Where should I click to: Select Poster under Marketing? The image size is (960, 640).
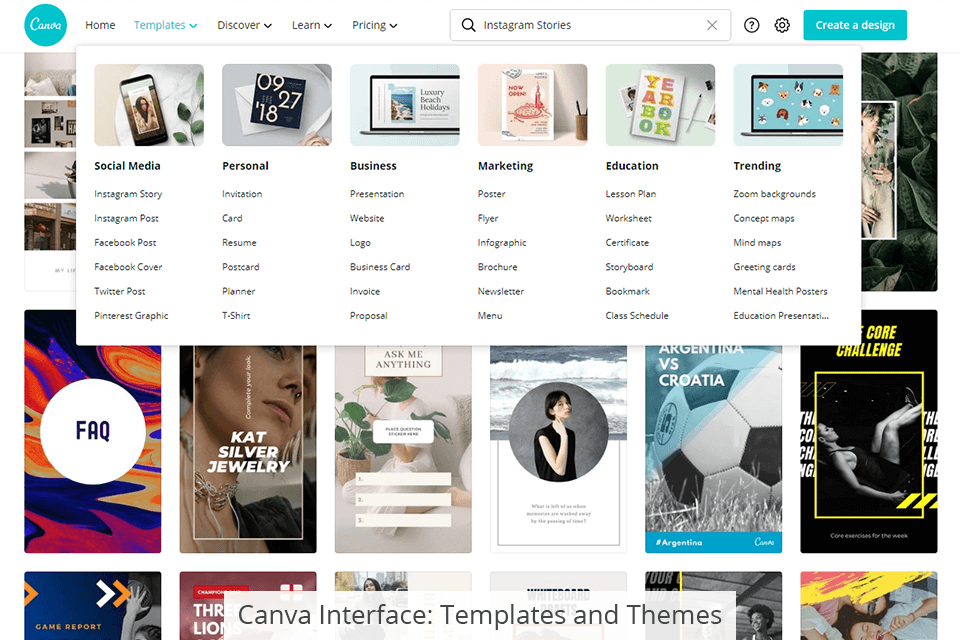coord(492,194)
